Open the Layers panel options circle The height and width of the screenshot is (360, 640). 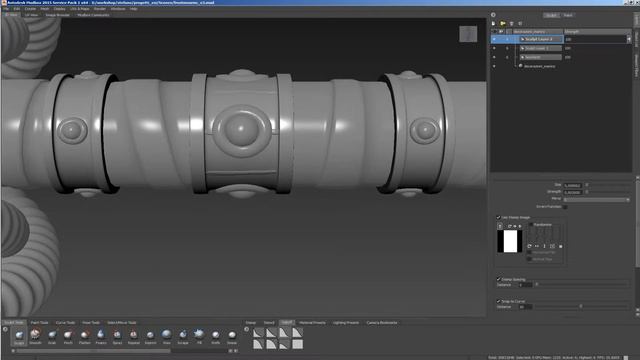tap(493, 15)
